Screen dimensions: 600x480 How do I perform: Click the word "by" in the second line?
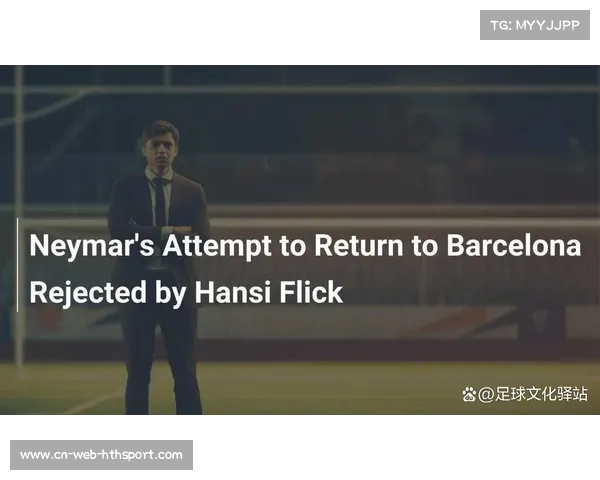(x=170, y=294)
